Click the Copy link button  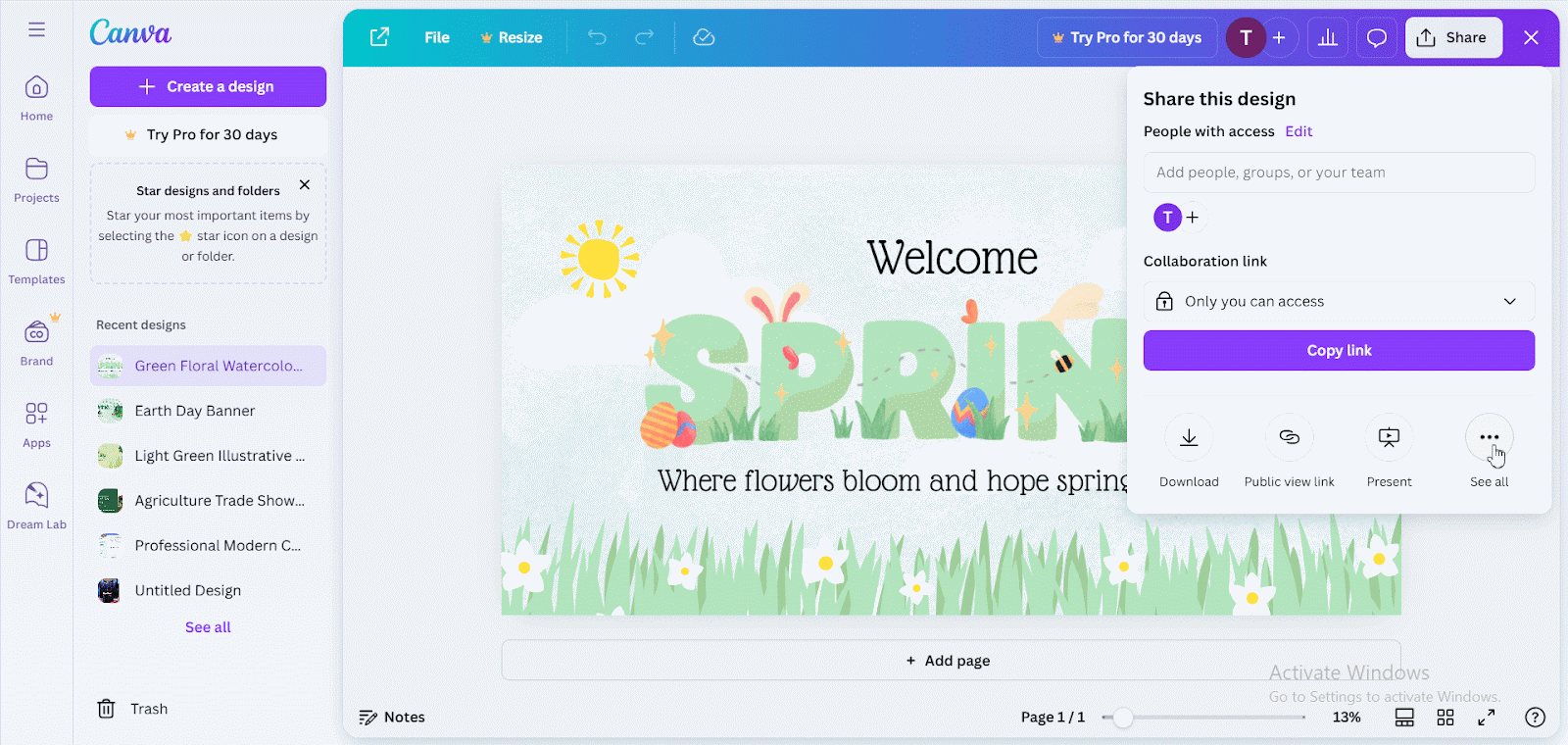[x=1339, y=351]
